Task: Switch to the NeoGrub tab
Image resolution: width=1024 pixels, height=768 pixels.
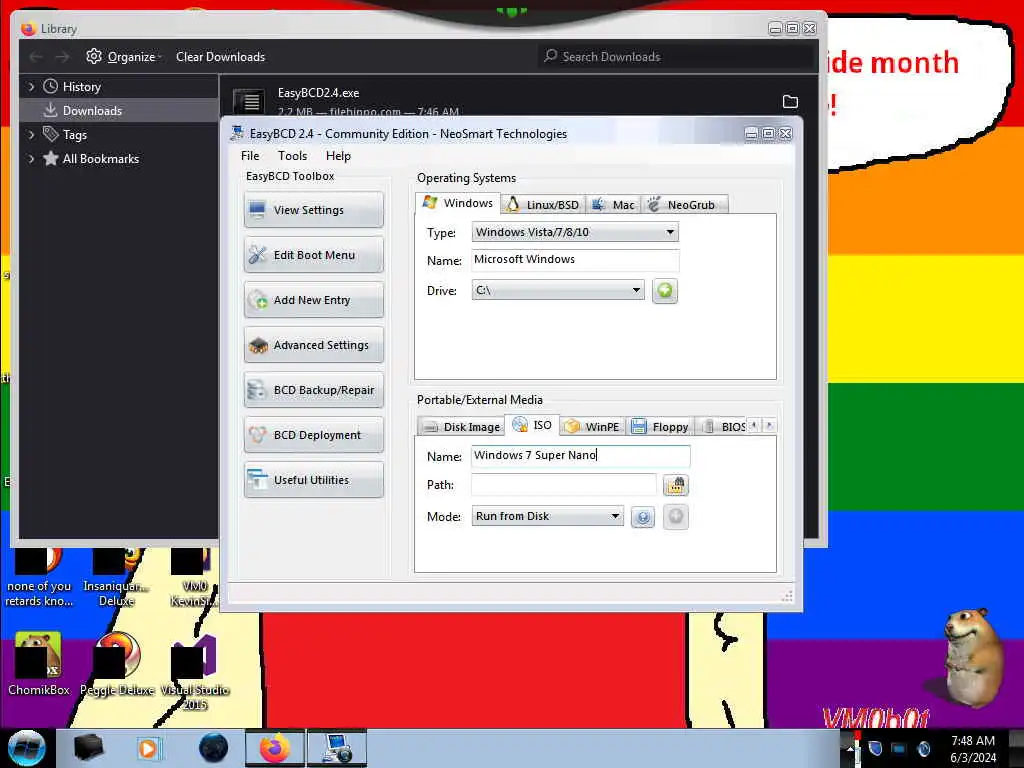Action: click(683, 204)
